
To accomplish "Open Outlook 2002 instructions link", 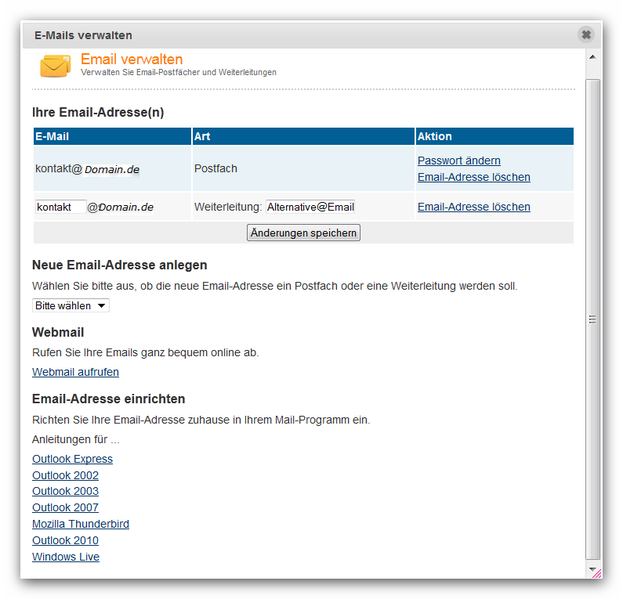I will (65, 475).
